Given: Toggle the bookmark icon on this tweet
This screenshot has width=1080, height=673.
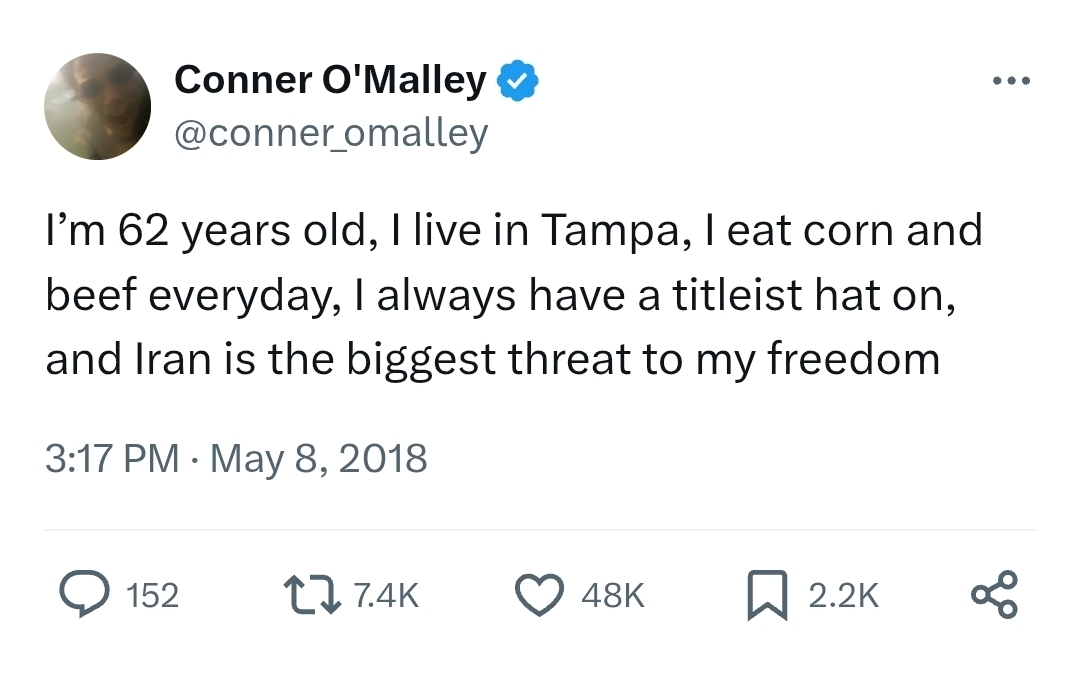Looking at the screenshot, I should click(767, 595).
